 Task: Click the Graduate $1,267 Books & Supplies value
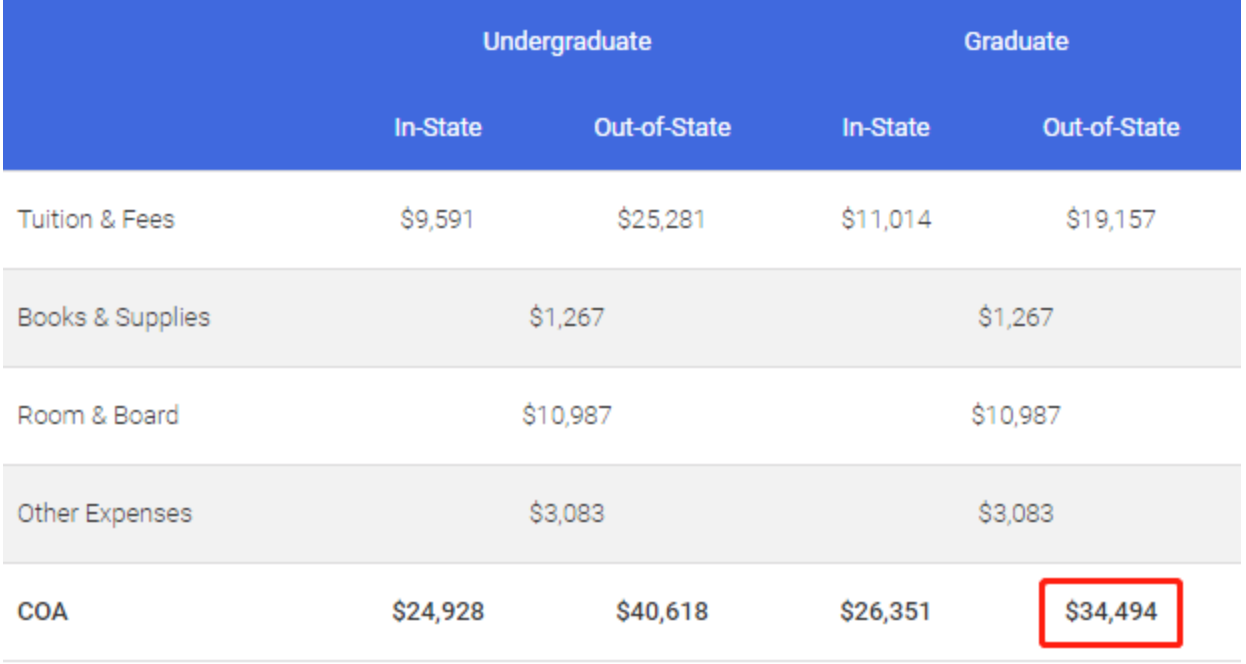click(x=1016, y=318)
